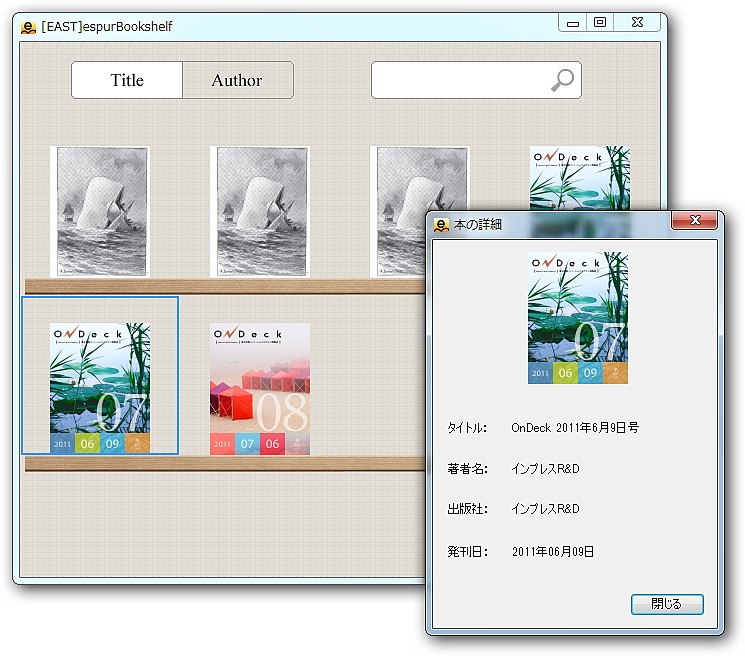The width and height of the screenshot is (745, 656).
Task: Select the first whale cover book
Action: (100, 211)
